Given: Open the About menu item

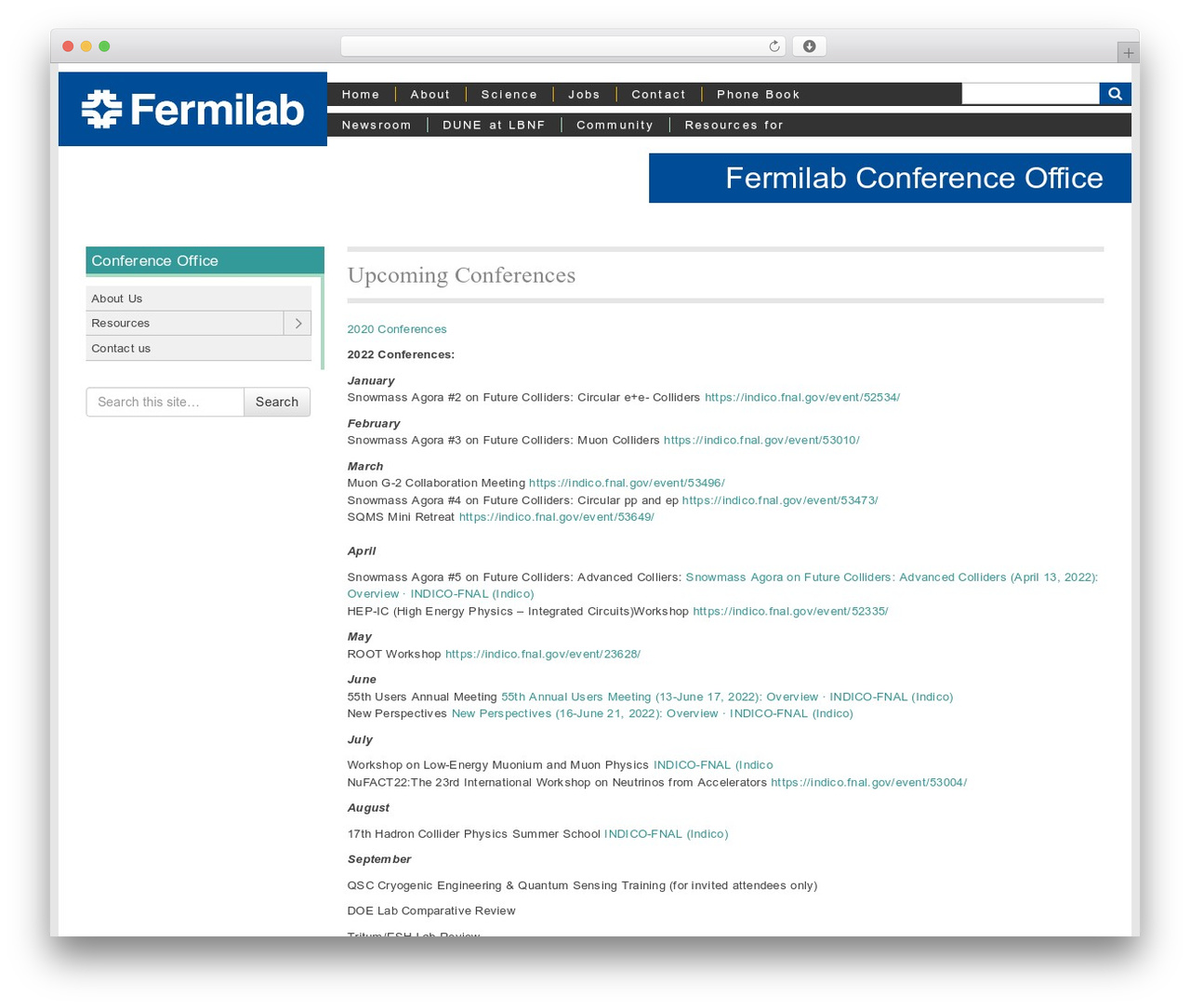Looking at the screenshot, I should [x=430, y=94].
